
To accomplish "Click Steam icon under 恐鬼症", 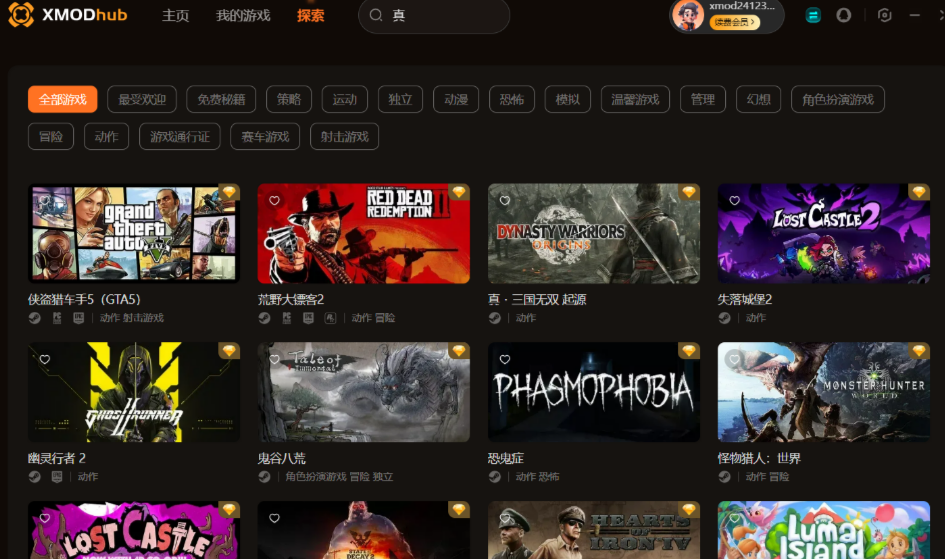I will tap(494, 476).
